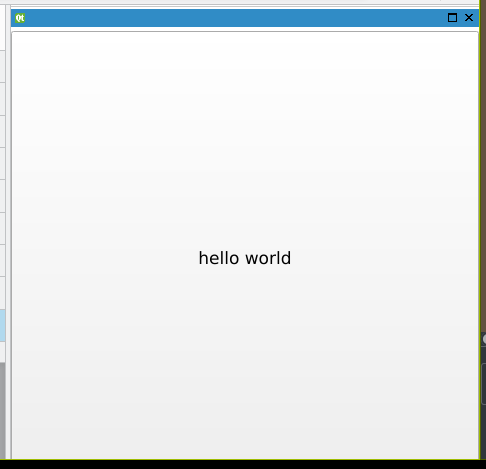The image size is (486, 469).
Task: Maximize the Qt window
Action: click(452, 18)
